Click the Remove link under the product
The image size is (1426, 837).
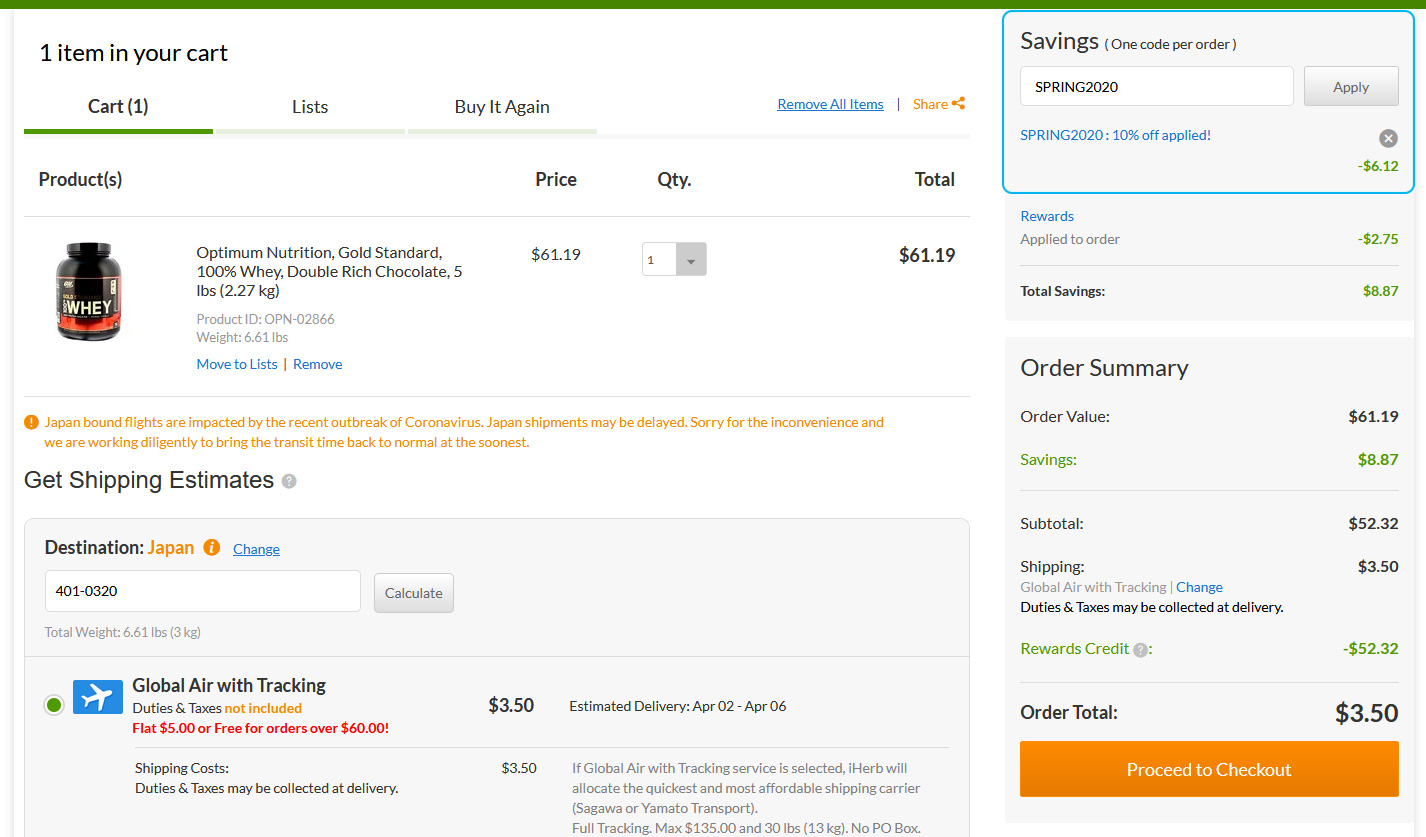pos(318,364)
